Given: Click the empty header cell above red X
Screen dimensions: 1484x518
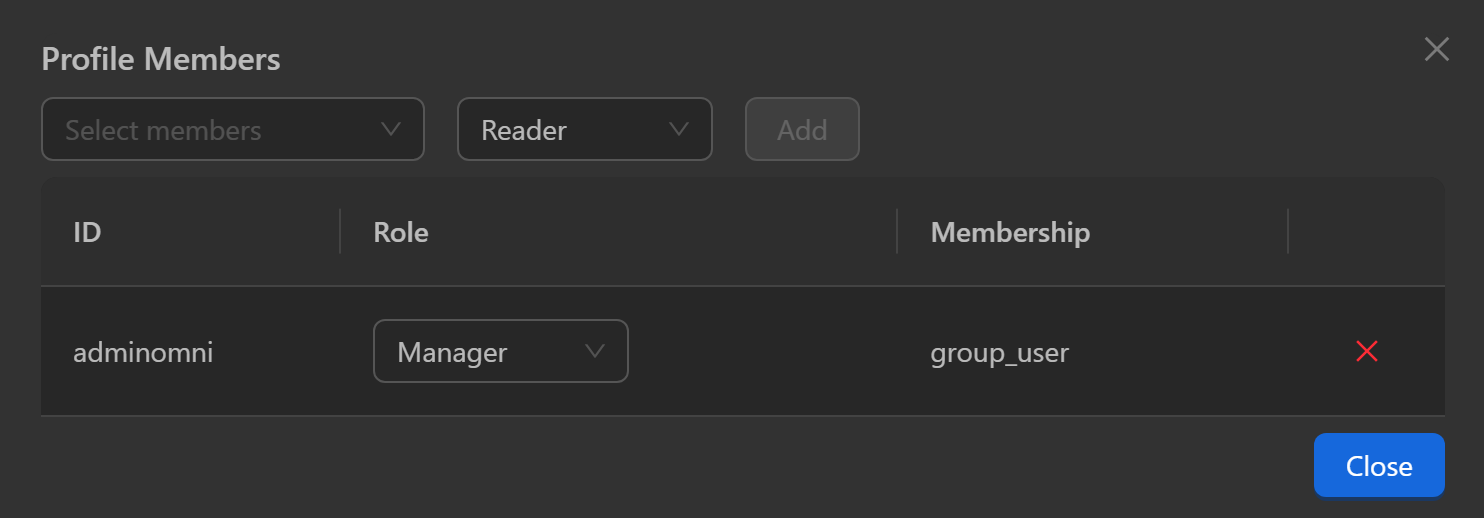Looking at the screenshot, I should (1366, 232).
